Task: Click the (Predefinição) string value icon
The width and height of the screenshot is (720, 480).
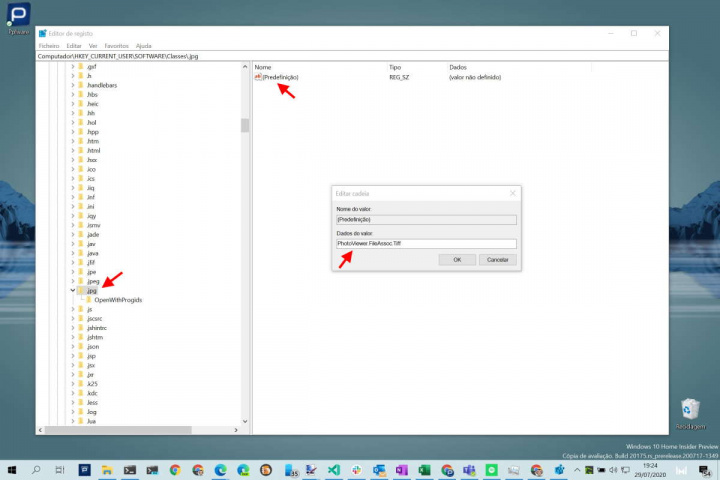Action: coord(258,77)
